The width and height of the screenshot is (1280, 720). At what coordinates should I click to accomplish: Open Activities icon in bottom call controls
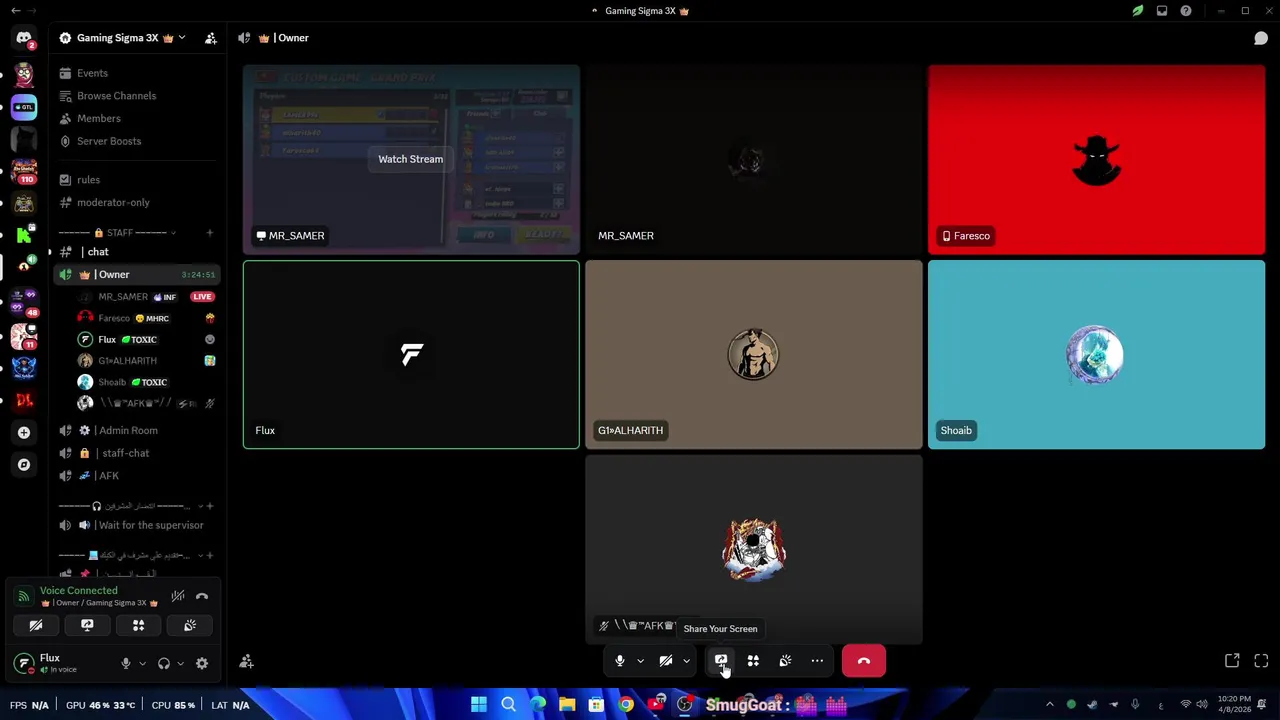(753, 661)
